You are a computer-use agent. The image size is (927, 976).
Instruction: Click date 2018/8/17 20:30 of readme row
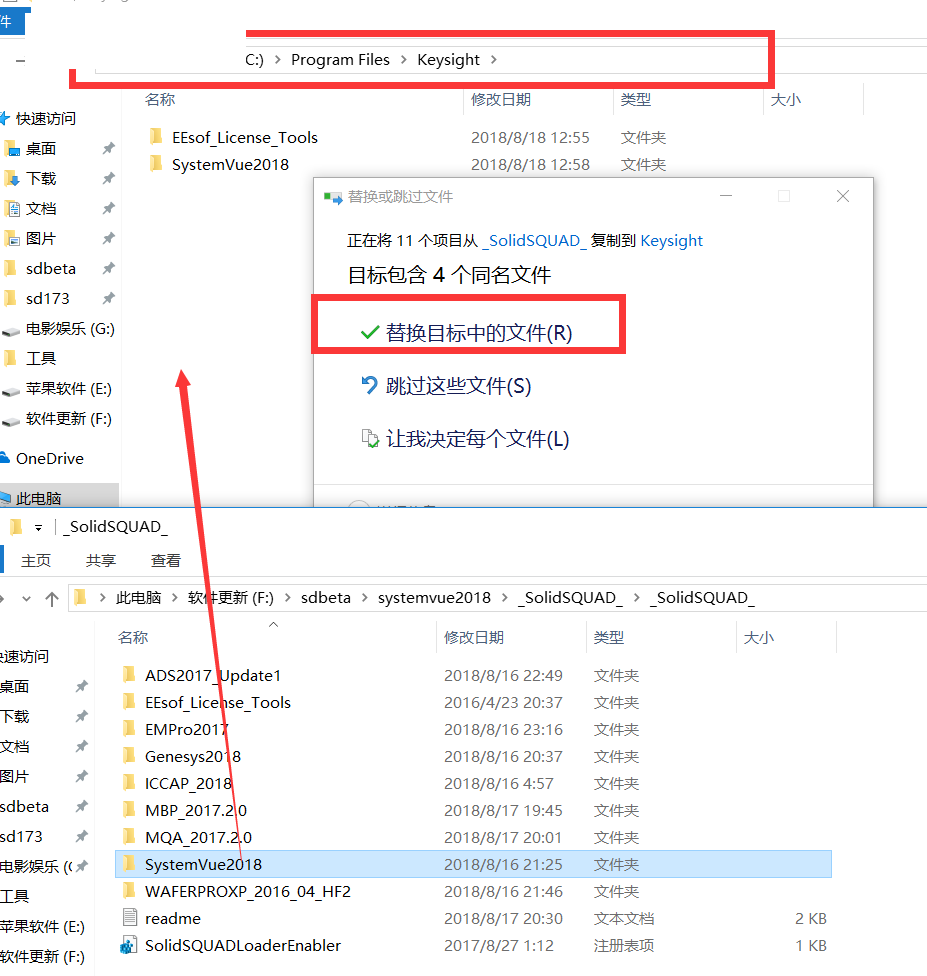click(503, 918)
